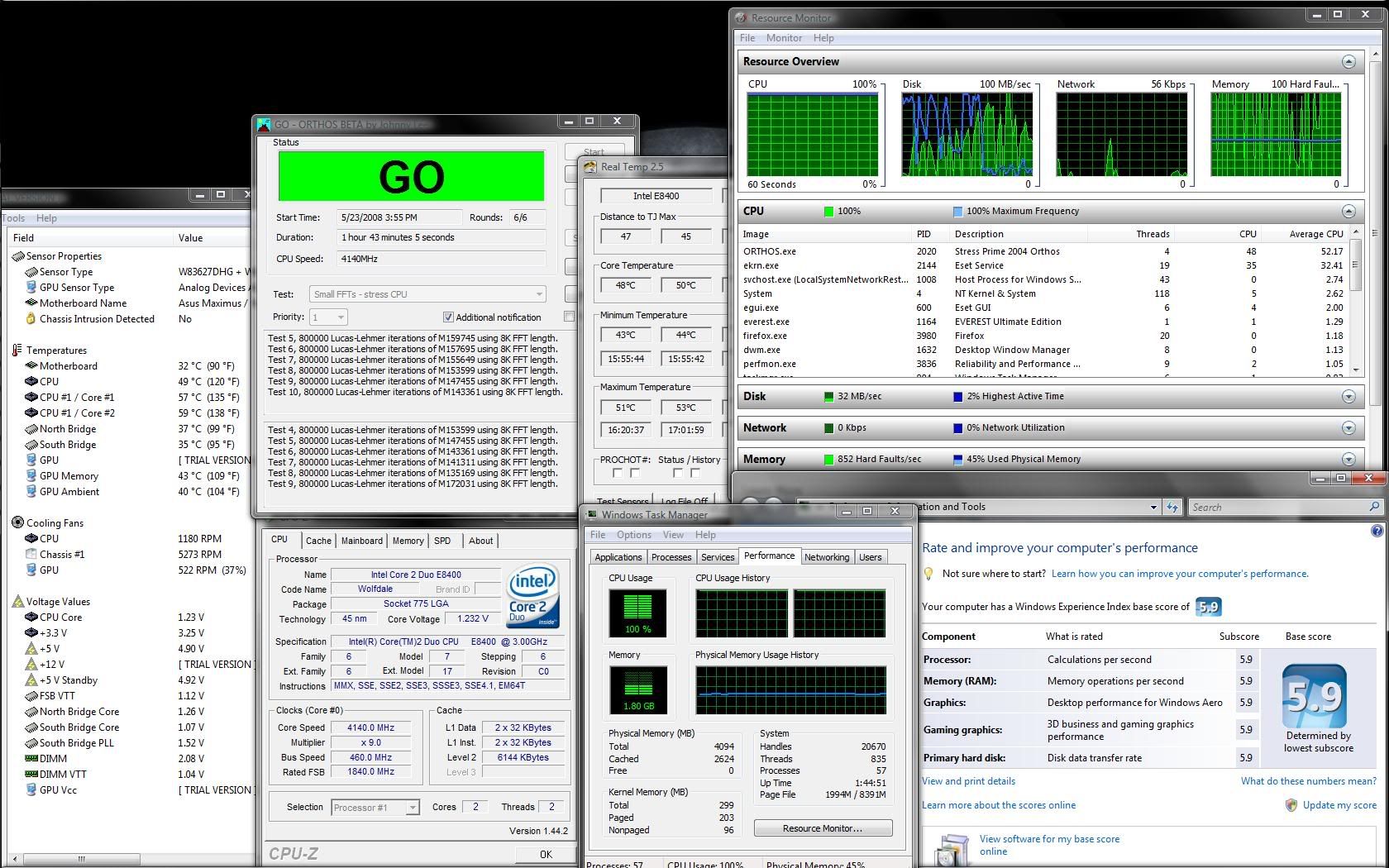The image size is (1389, 868).
Task: Click the green CPU usage meter in Task Manager
Action: pyautogui.click(x=637, y=613)
